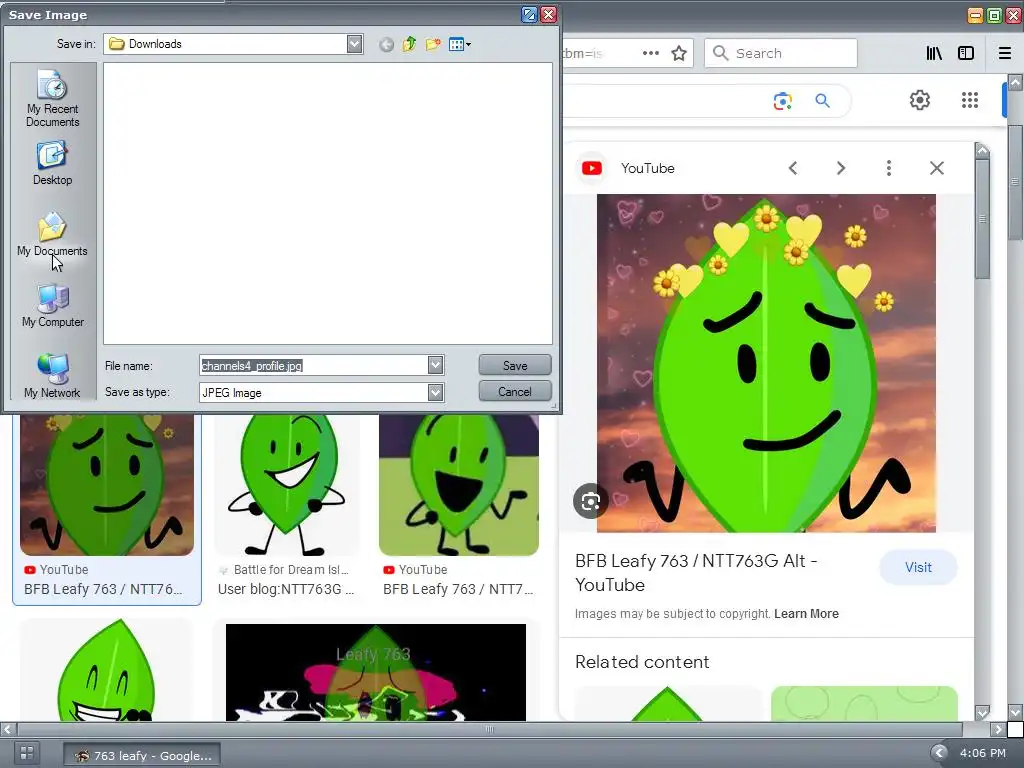
Task: Open My Network places in the save dialog
Action: click(52, 376)
